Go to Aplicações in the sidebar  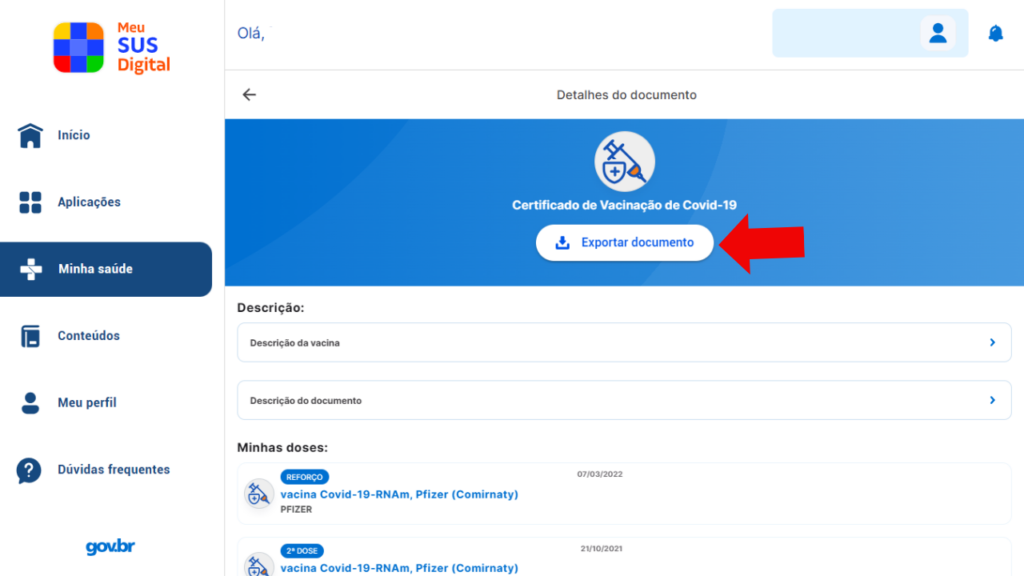pyautogui.click(x=89, y=202)
